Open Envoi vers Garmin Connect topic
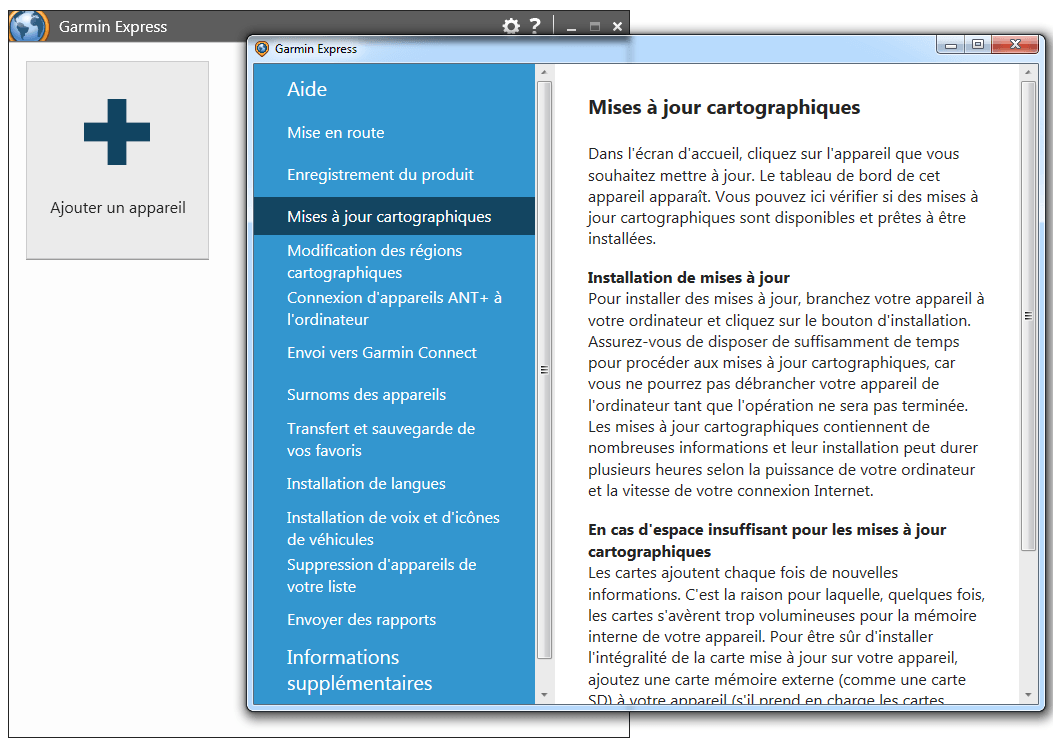The image size is (1053, 747). coord(381,353)
